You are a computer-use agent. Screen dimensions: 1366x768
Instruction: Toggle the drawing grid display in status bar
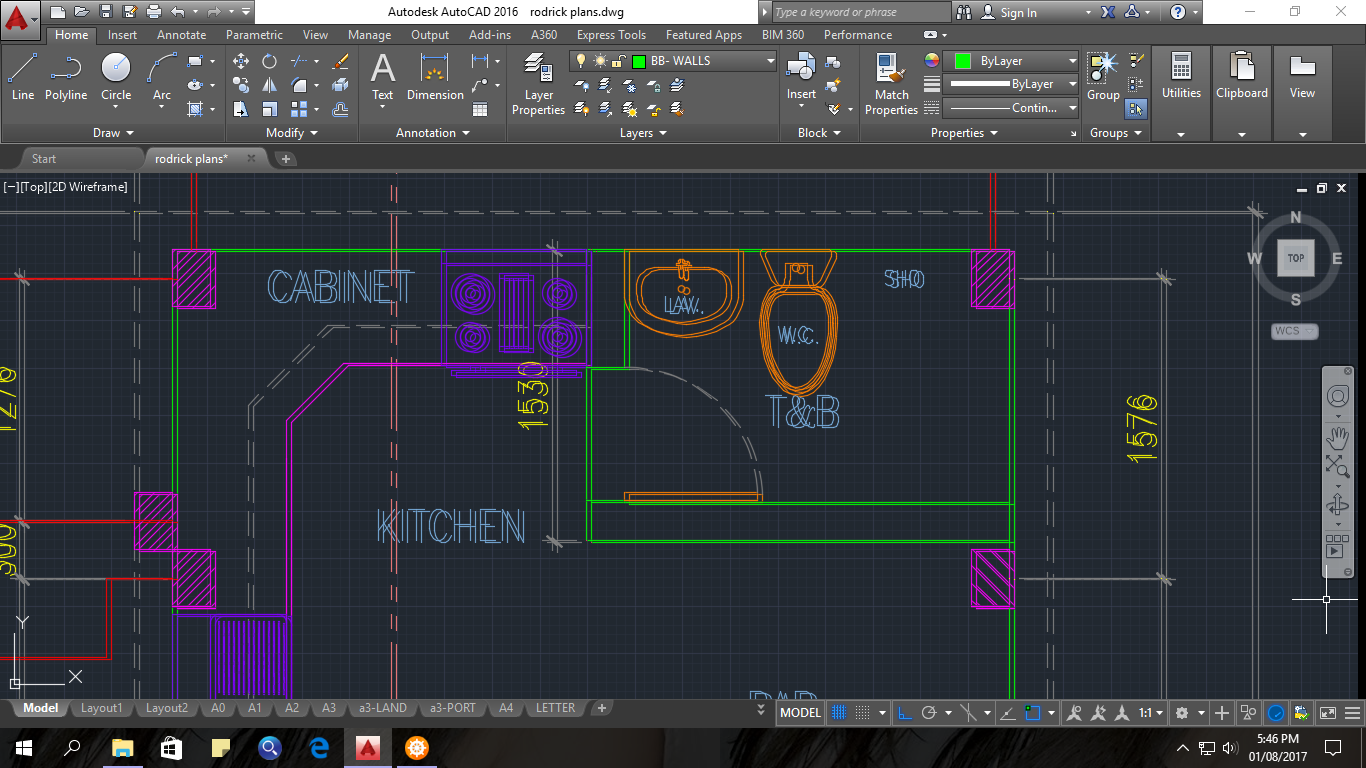pyautogui.click(x=839, y=713)
